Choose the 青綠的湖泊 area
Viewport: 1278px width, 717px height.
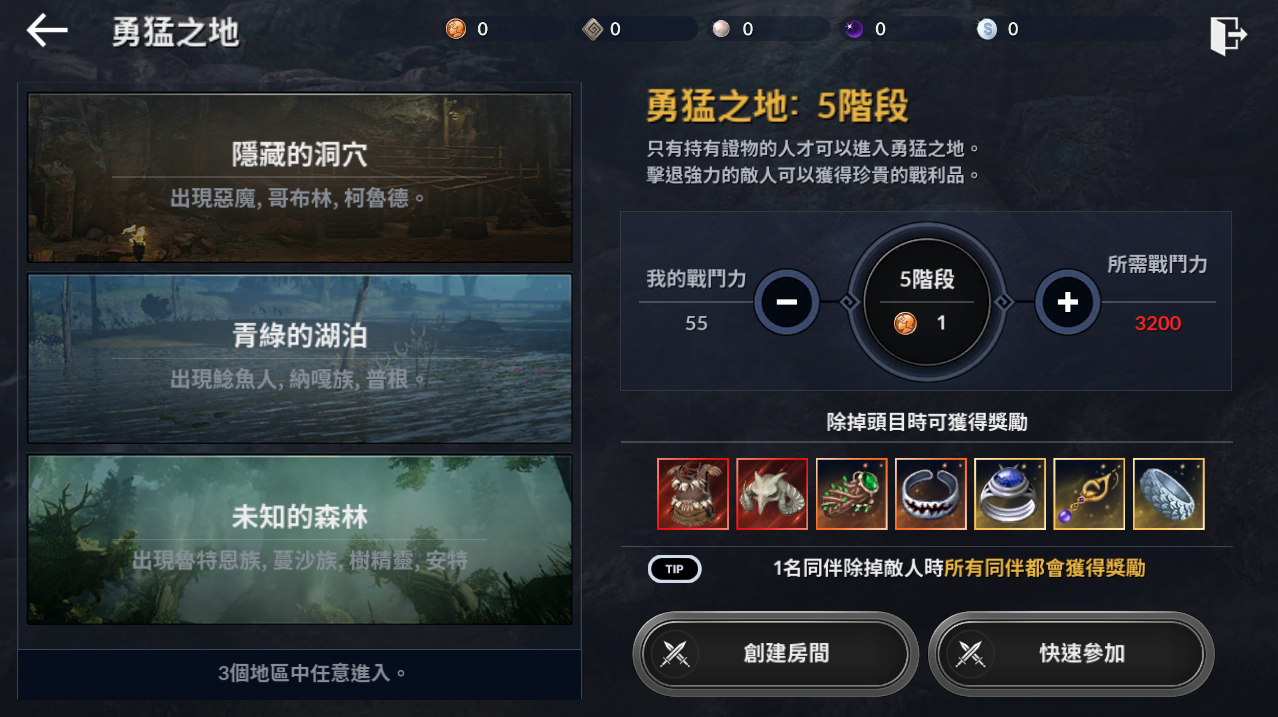pyautogui.click(x=300, y=359)
